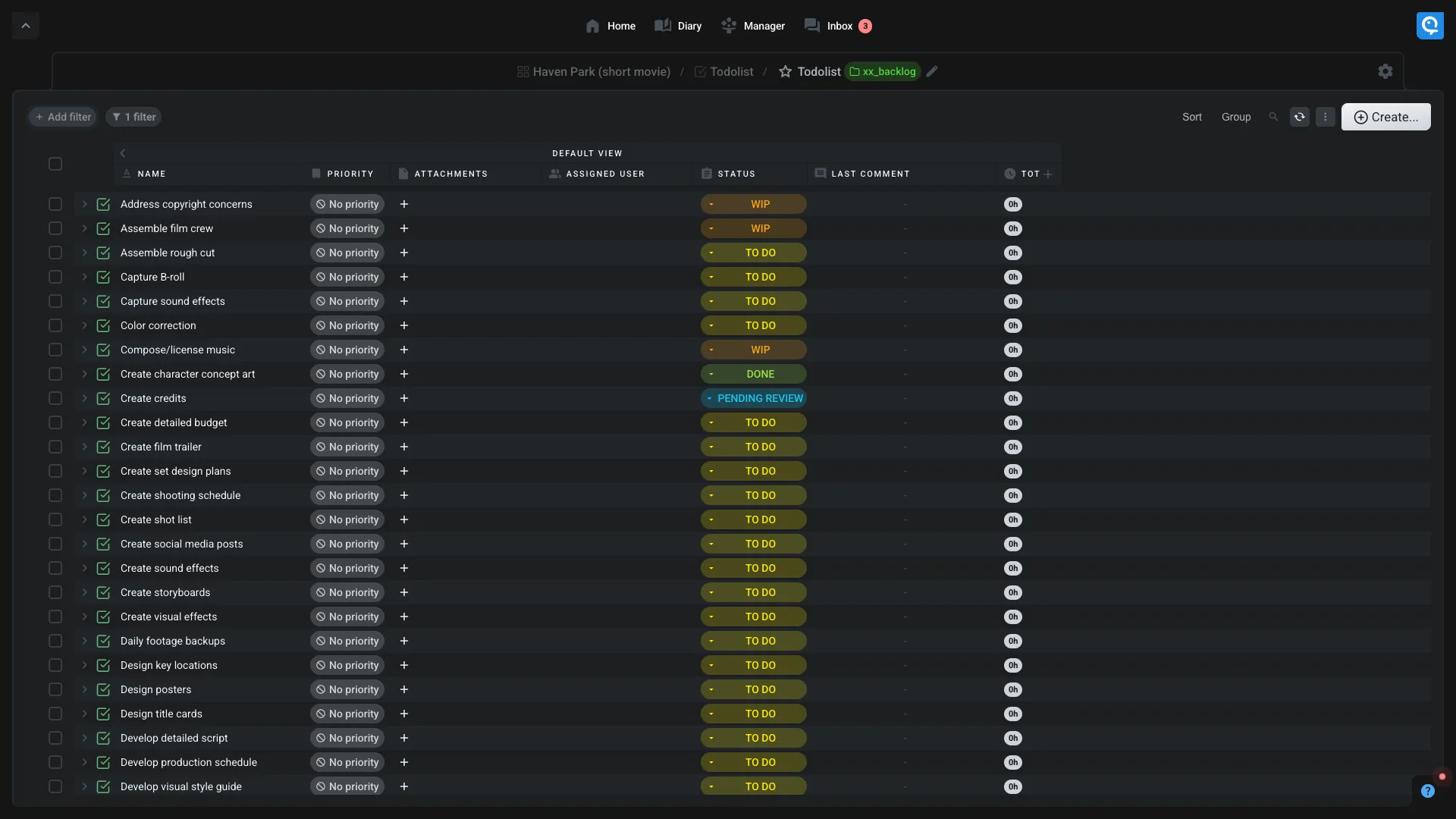Select the Create credits row checkbox
This screenshot has width=1456, height=819.
pyautogui.click(x=55, y=398)
